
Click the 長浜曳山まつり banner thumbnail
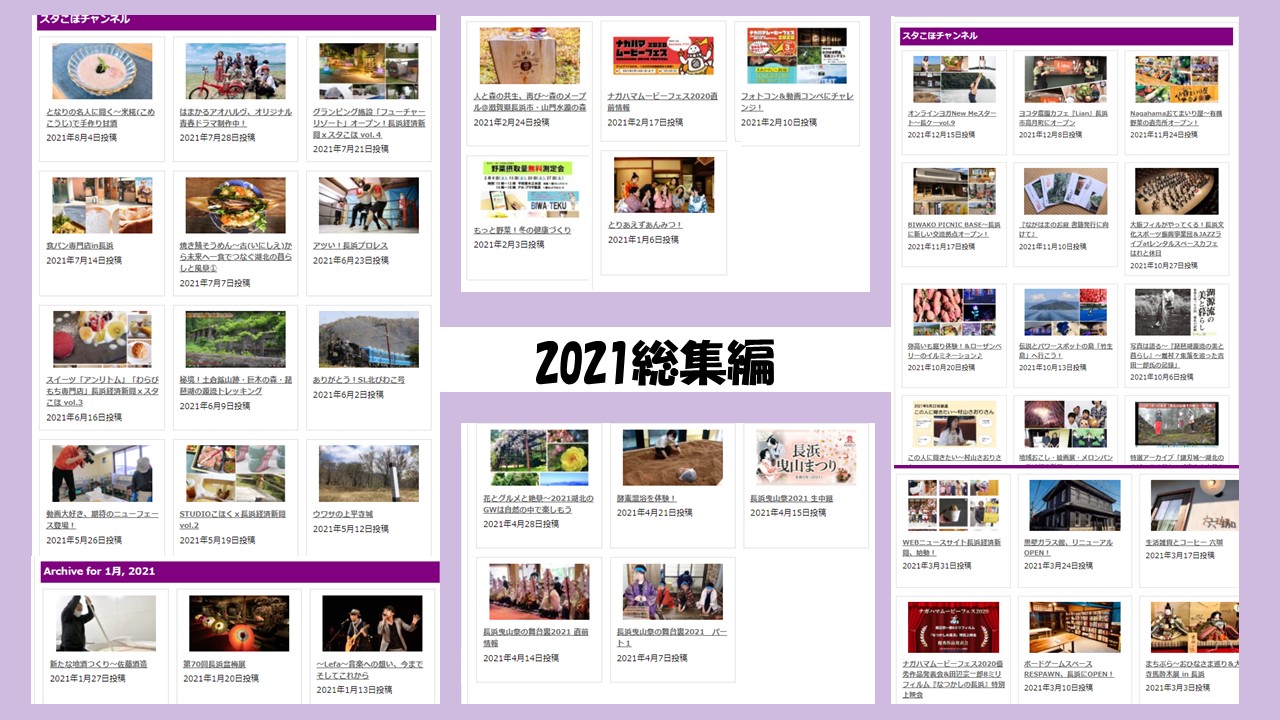[x=806, y=457]
